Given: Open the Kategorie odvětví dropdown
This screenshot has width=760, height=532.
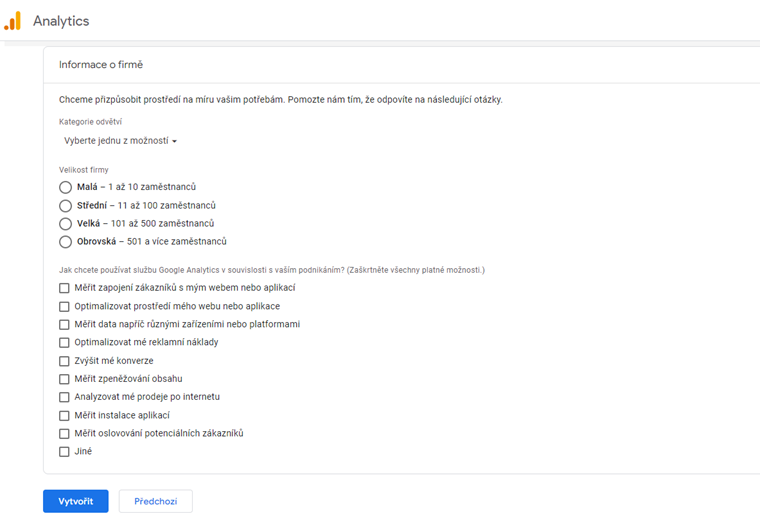Looking at the screenshot, I should click(120, 141).
